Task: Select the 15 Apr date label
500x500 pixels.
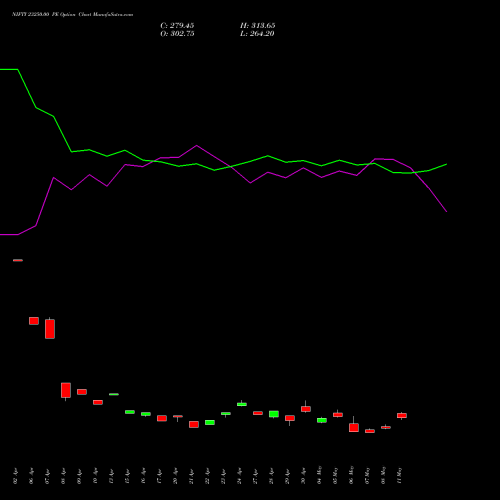Action: tap(127, 476)
